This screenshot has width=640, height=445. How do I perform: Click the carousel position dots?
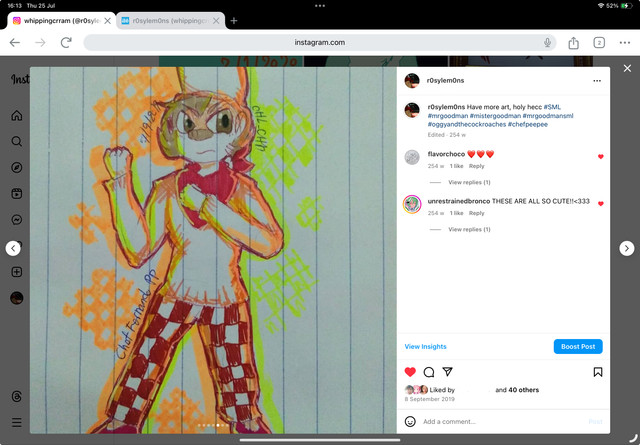click(x=213, y=425)
